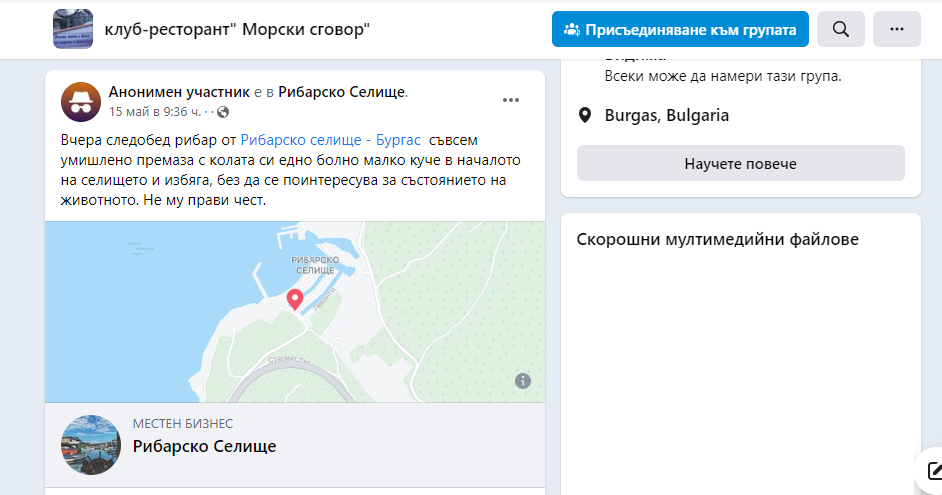
Task: Open the Рибарско Селище check-in link in post header
Action: tap(342, 92)
